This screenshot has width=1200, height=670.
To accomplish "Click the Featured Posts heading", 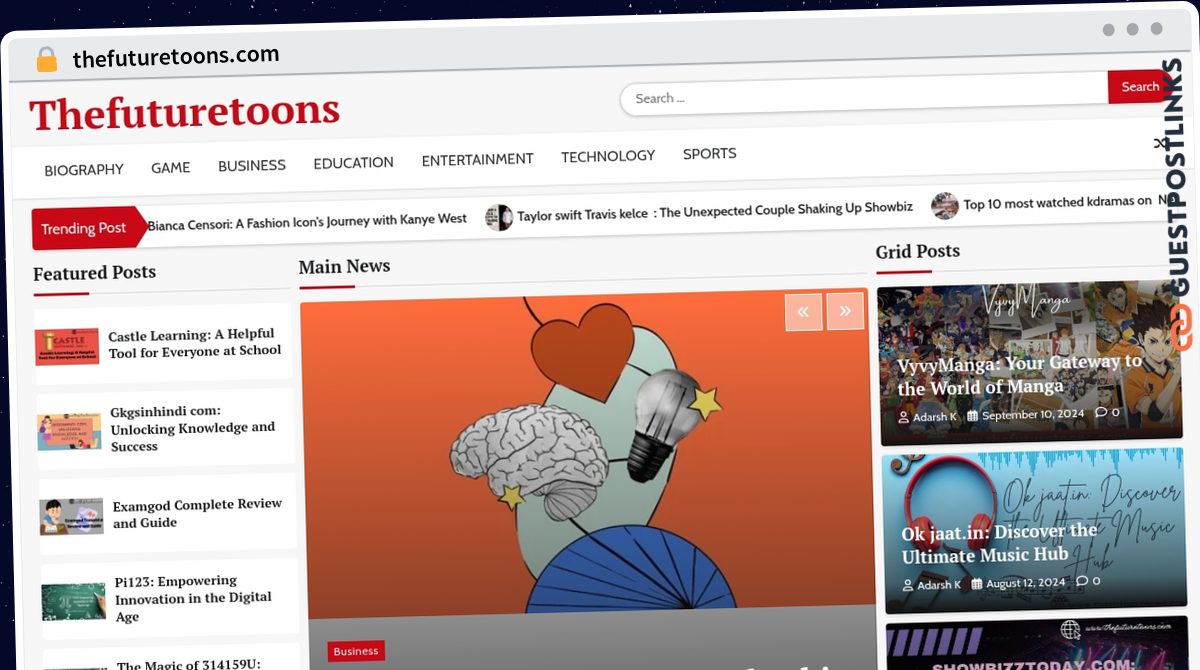I will 95,273.
